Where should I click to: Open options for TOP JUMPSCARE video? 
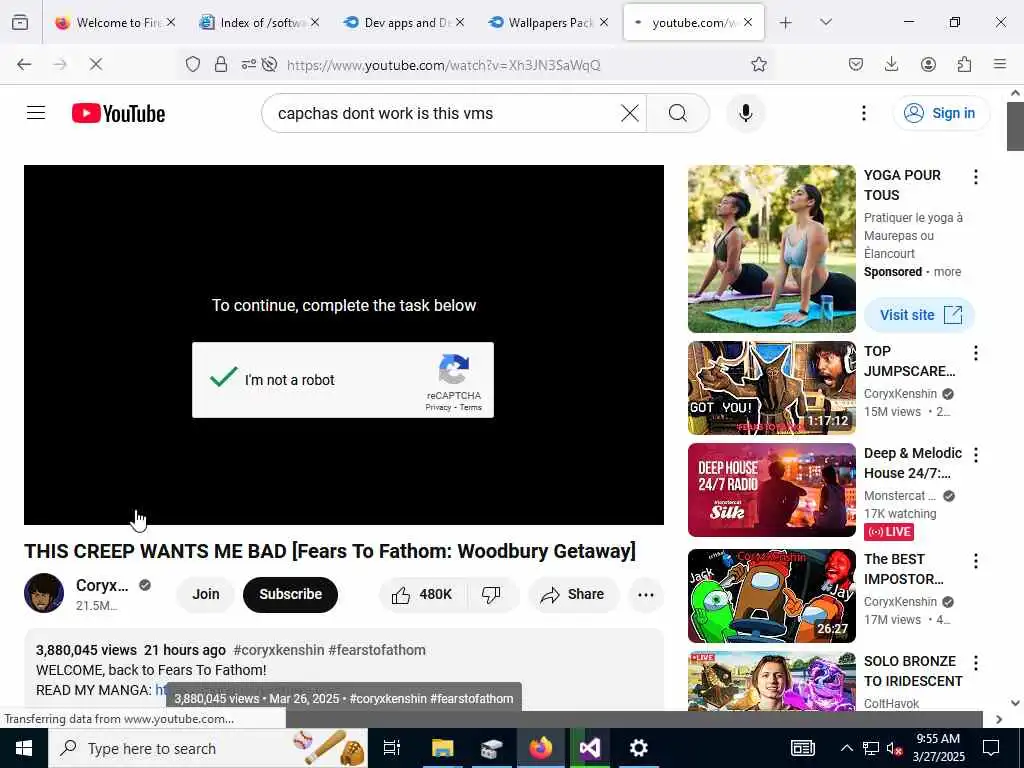pos(975,353)
